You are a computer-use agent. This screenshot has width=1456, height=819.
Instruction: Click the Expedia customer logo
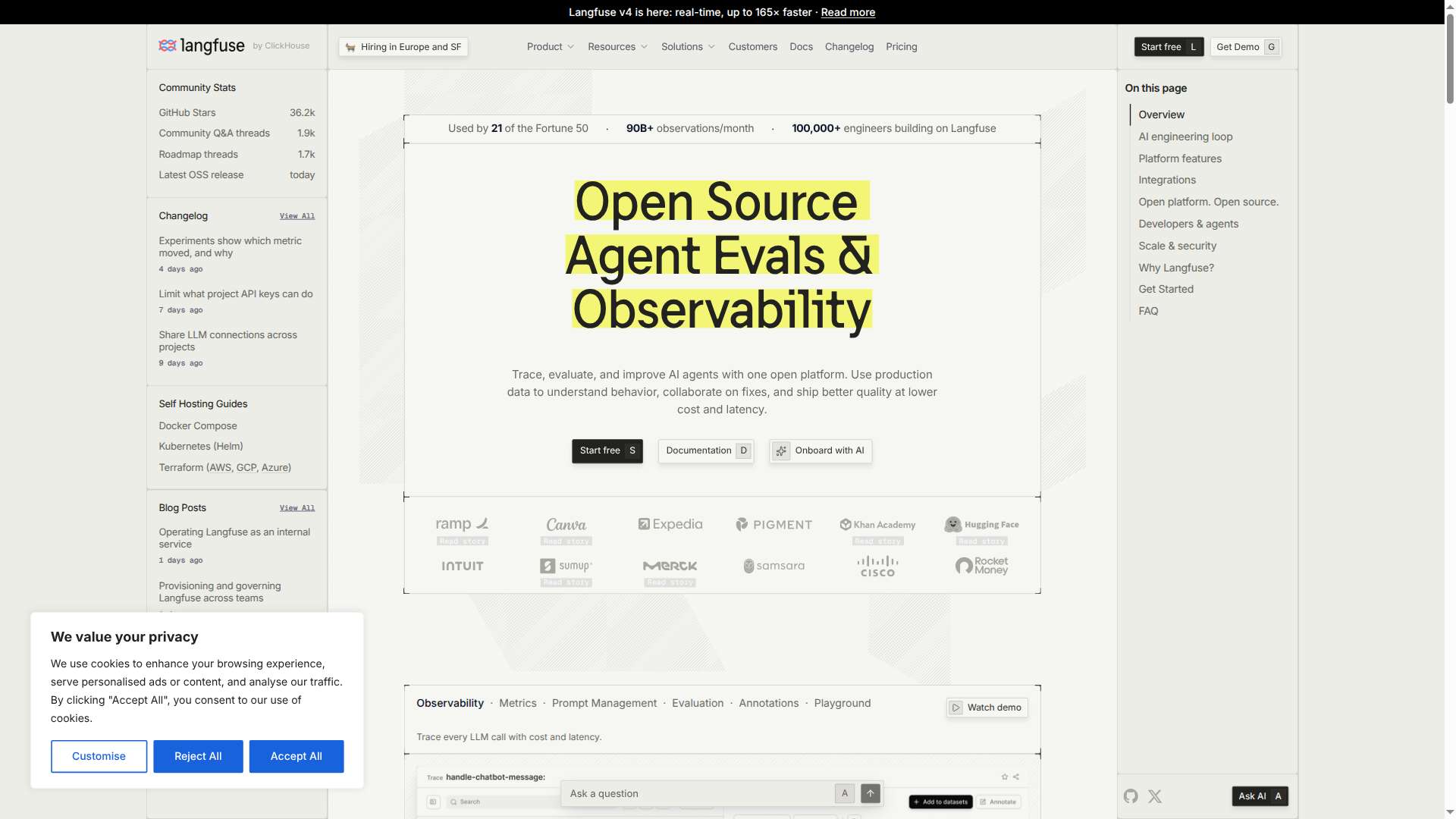pos(670,524)
